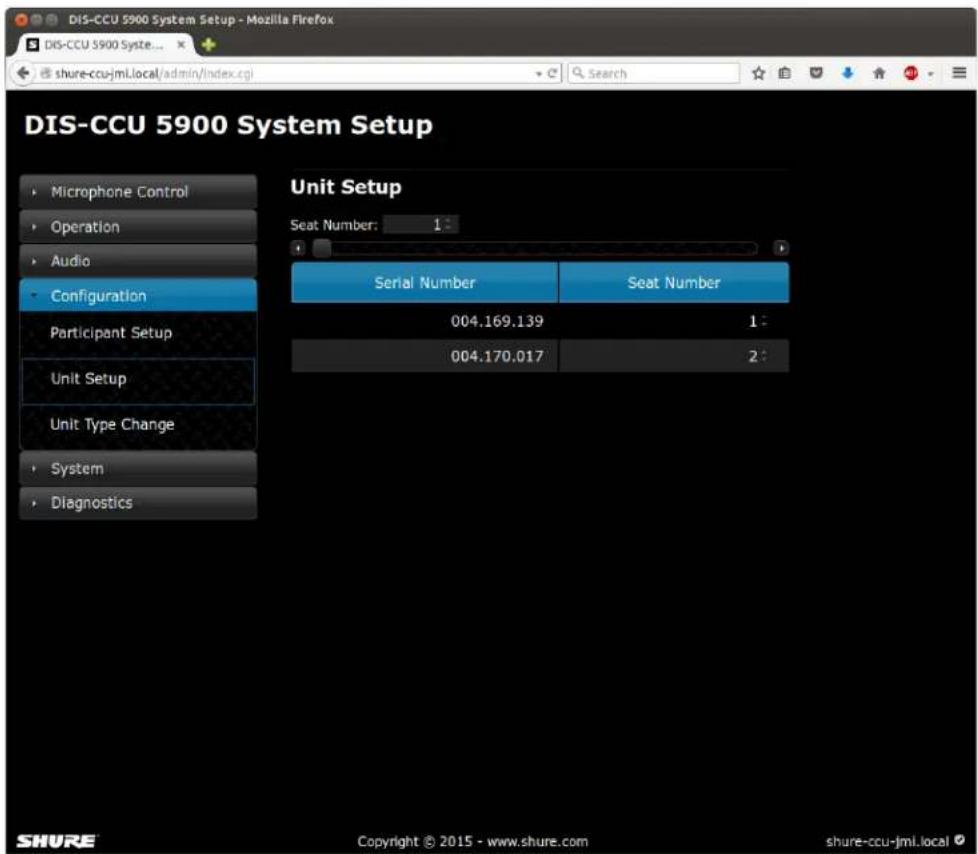The width and height of the screenshot is (978, 854).
Task: Click the shure-ccu-jml.local status icon
Action: pyautogui.click(x=959, y=840)
